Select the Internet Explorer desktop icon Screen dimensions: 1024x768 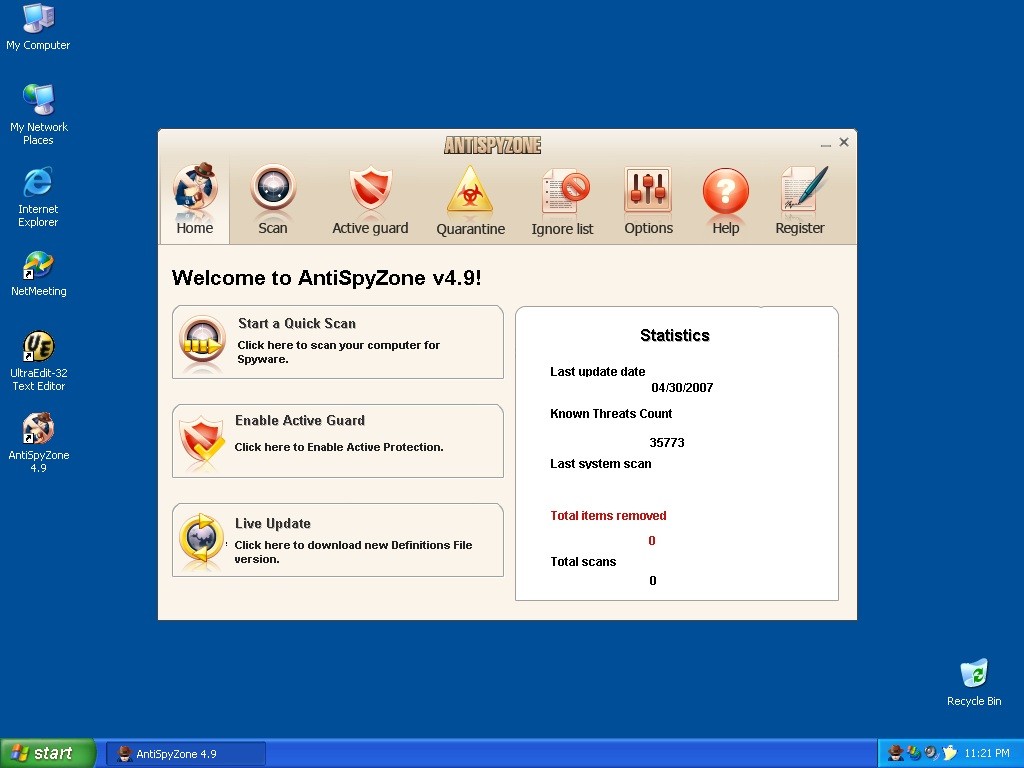click(38, 184)
